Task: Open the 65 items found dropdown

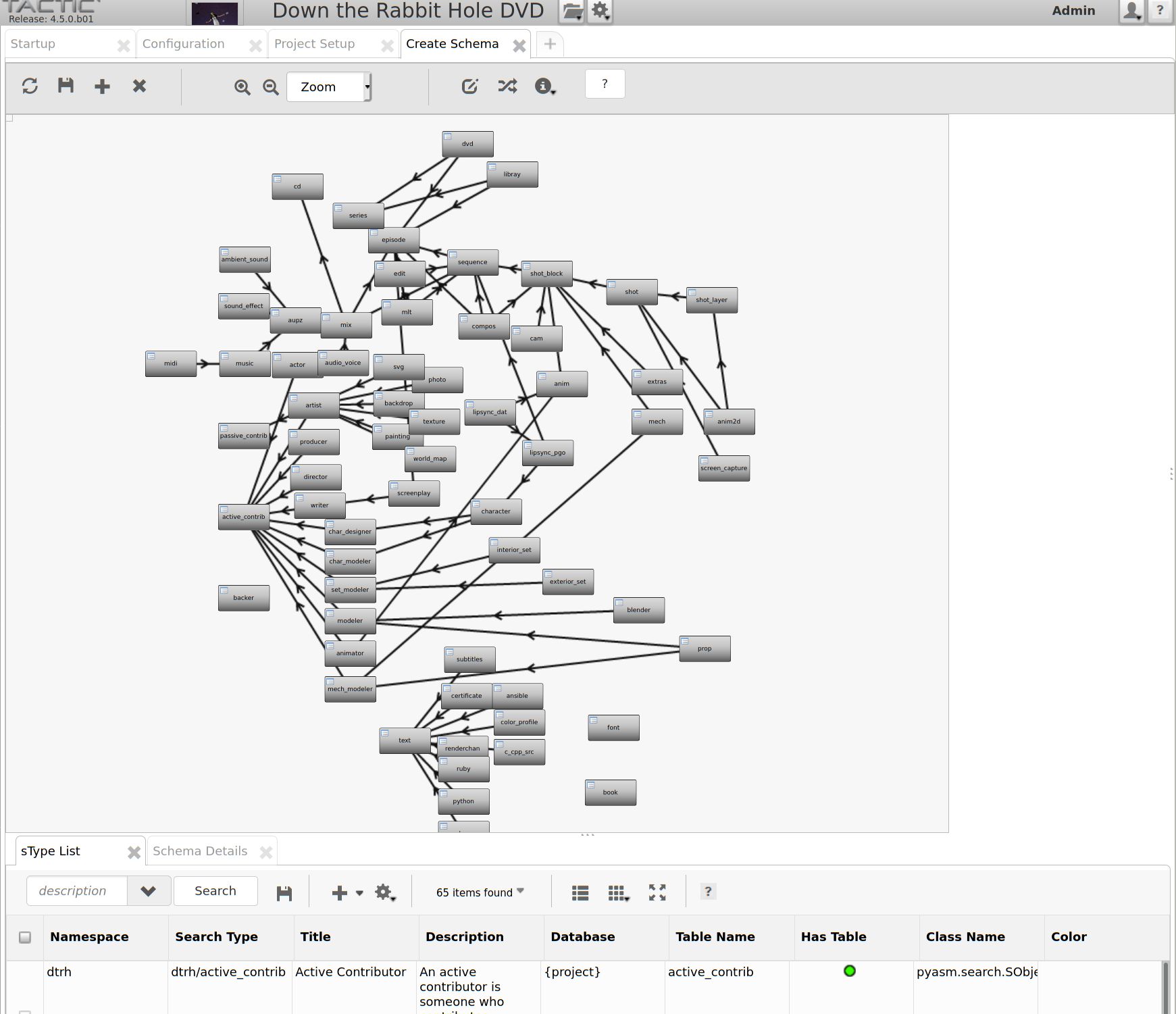Action: coord(480,892)
